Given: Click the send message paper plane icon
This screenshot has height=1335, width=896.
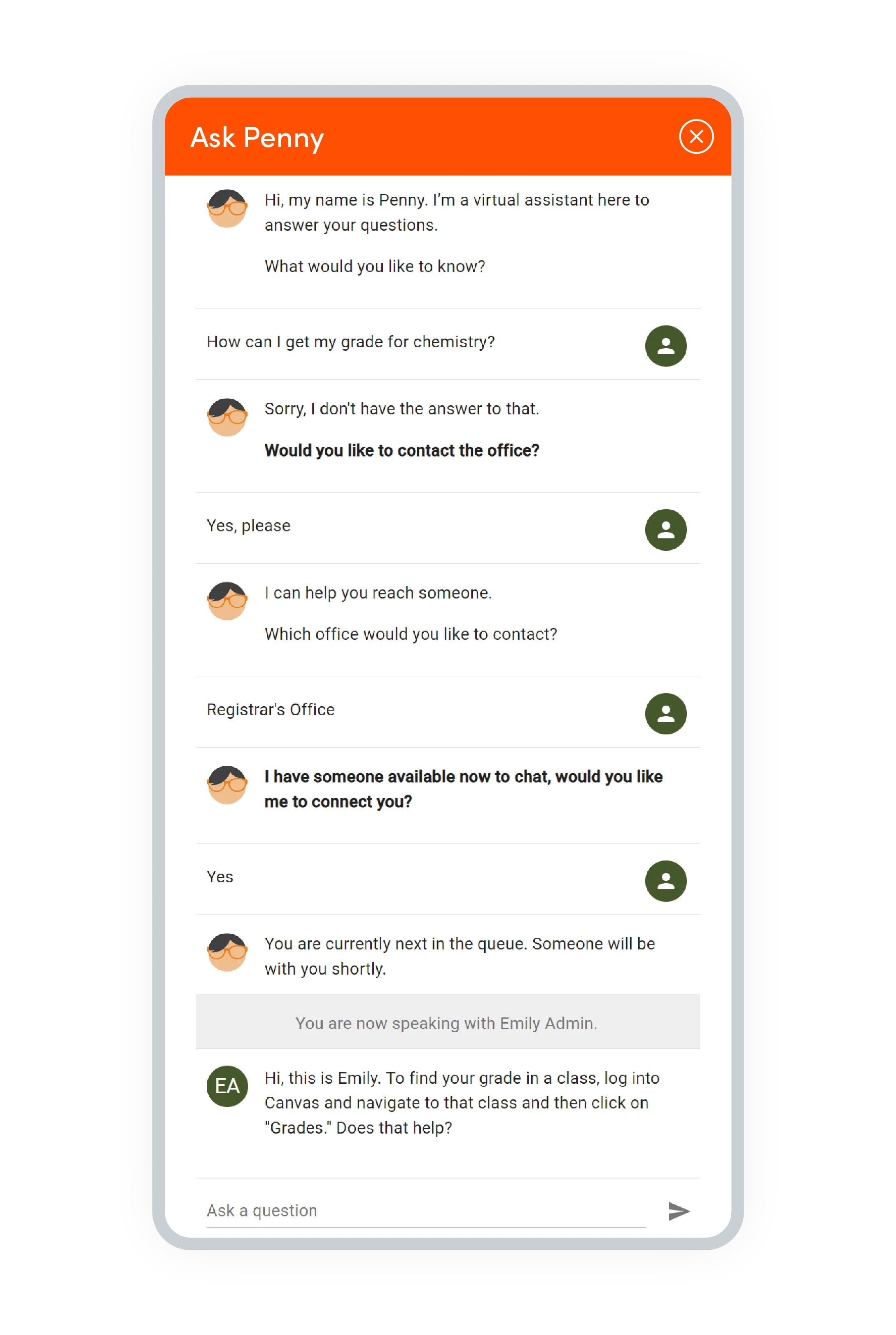Looking at the screenshot, I should pos(680,1211).
